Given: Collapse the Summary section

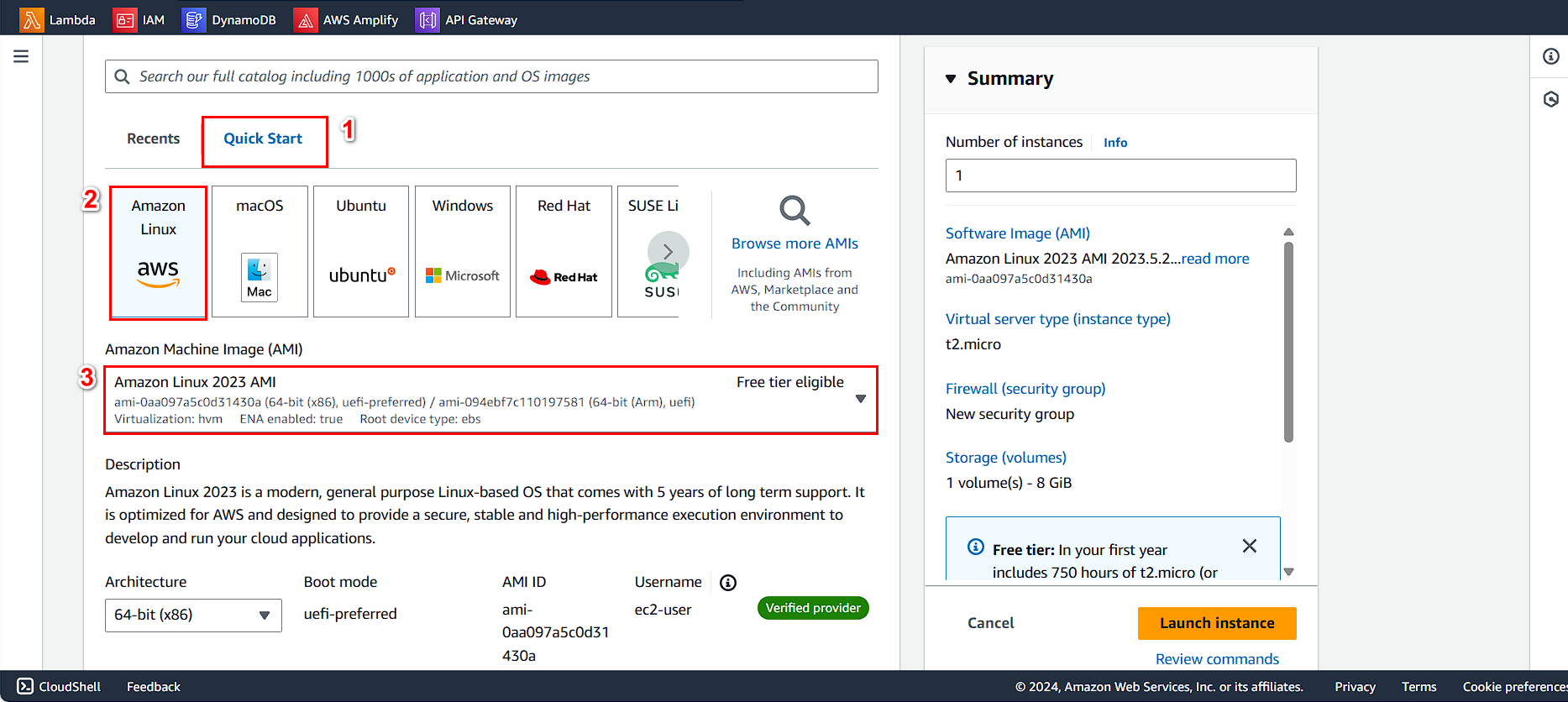Looking at the screenshot, I should 951,79.
